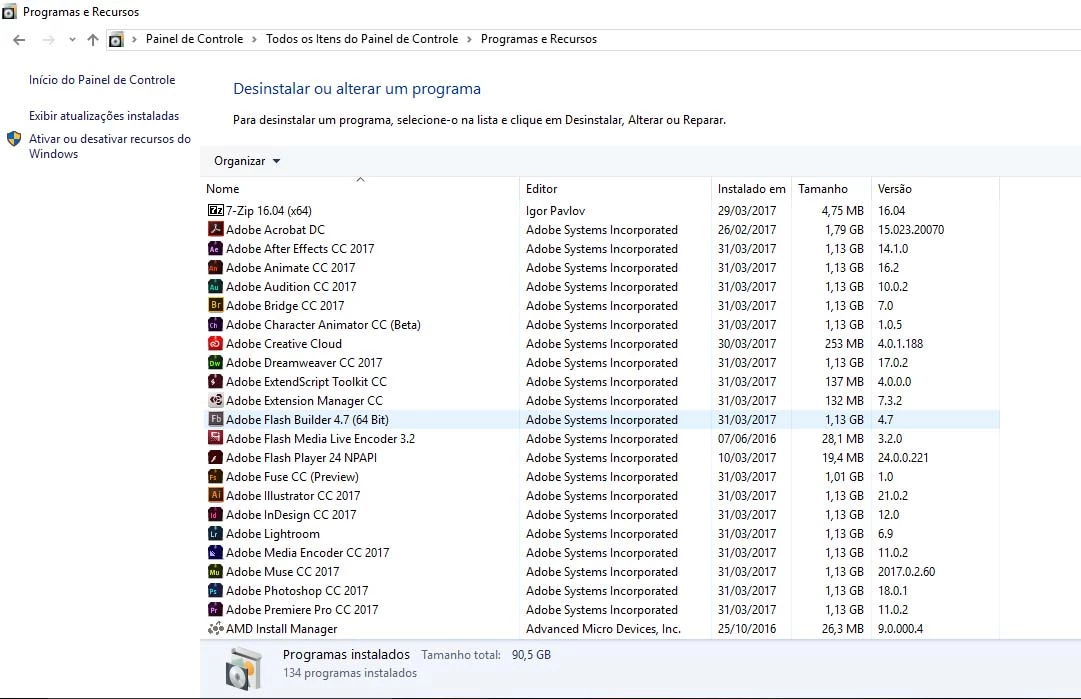Image resolution: width=1081 pixels, height=699 pixels.
Task: Click the Adobe Creative Cloud icon
Action: pos(216,343)
